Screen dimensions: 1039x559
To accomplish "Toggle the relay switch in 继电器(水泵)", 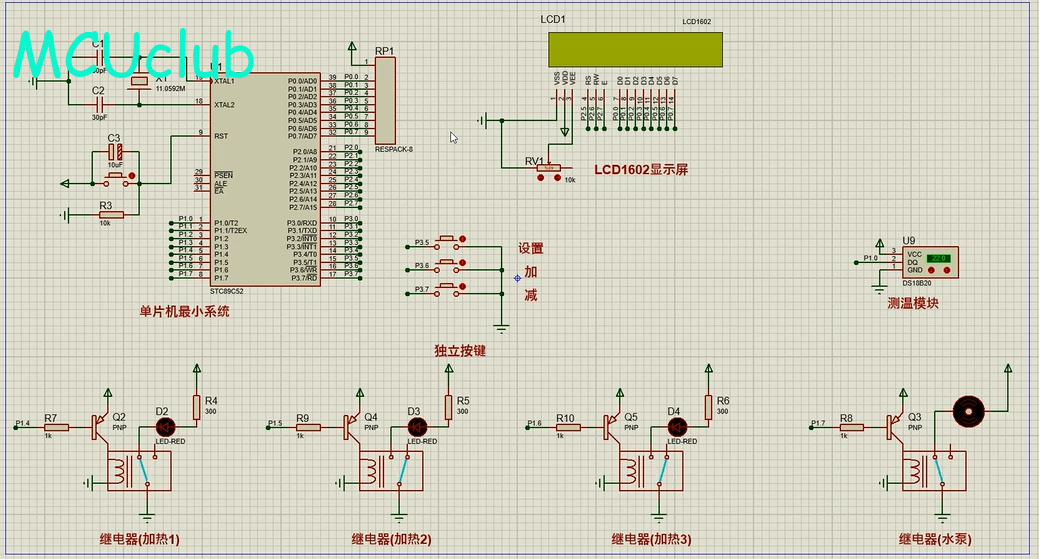I will click(939, 470).
